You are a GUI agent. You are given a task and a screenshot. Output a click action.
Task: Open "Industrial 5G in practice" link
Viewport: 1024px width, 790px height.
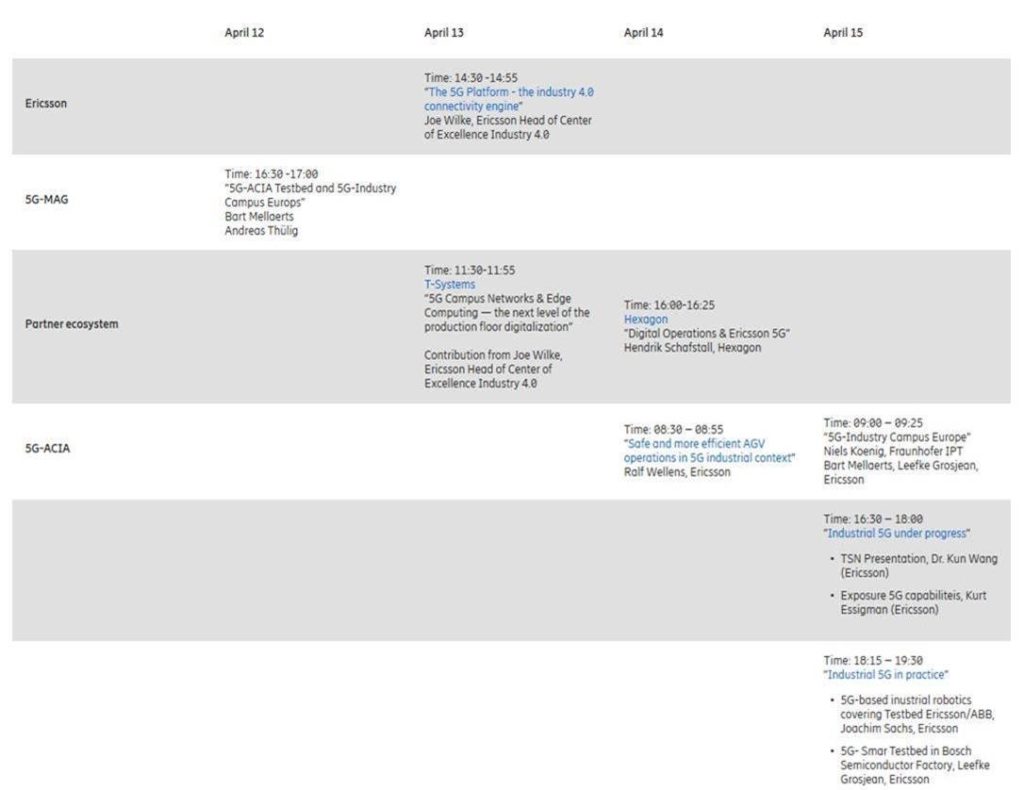pyautogui.click(x=886, y=675)
